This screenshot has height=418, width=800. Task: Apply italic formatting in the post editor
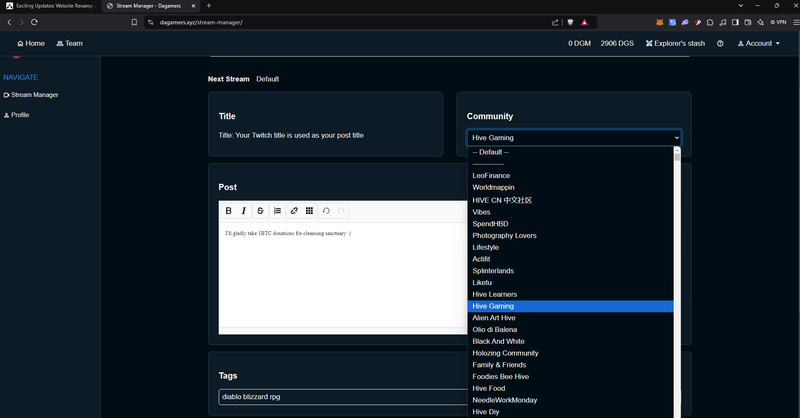click(x=244, y=211)
